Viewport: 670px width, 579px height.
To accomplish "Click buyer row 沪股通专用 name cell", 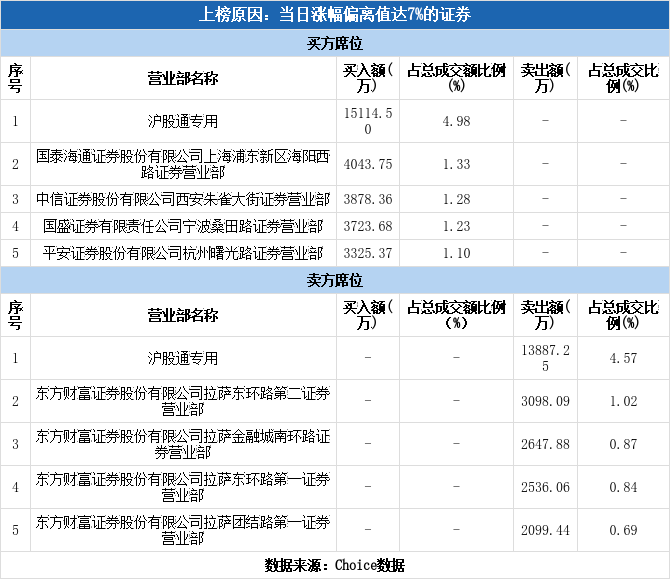I will coord(183,121).
